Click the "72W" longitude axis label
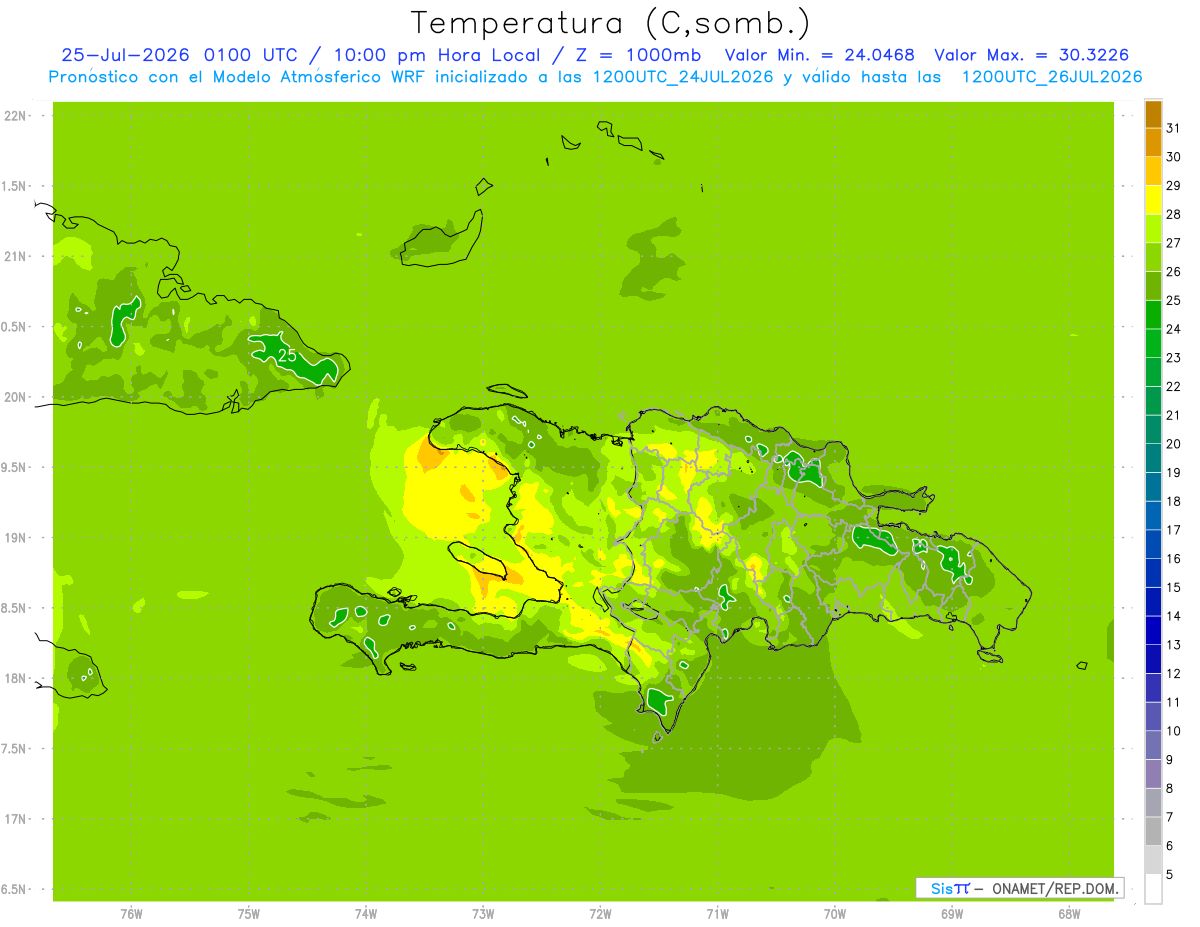 coord(600,914)
